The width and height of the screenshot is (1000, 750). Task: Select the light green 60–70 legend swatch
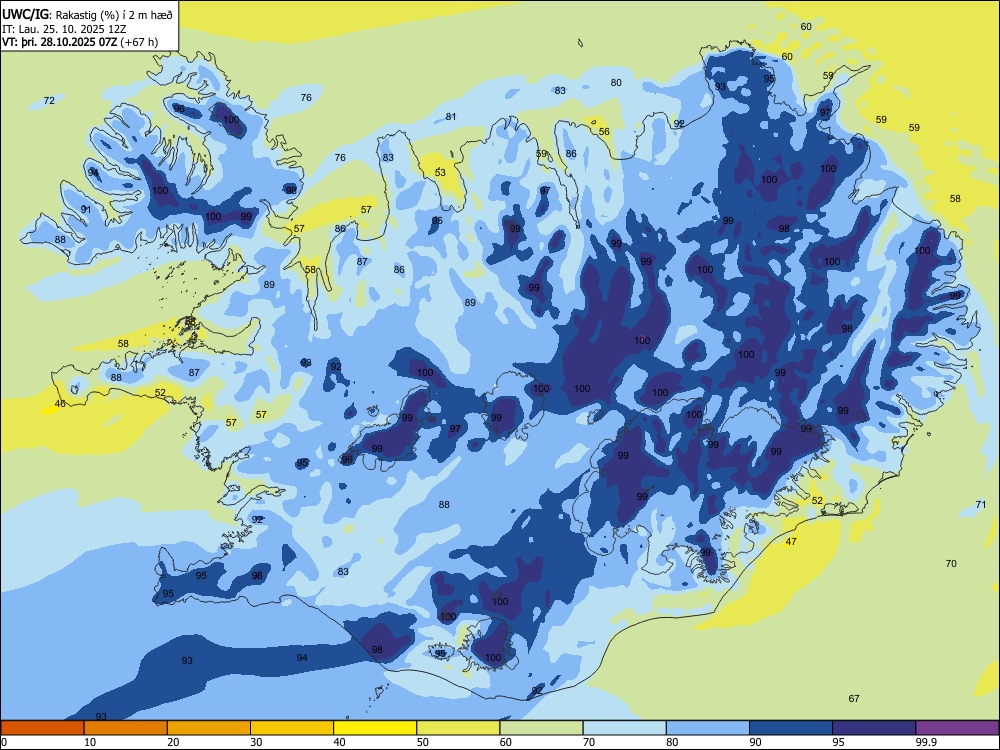coord(541,728)
